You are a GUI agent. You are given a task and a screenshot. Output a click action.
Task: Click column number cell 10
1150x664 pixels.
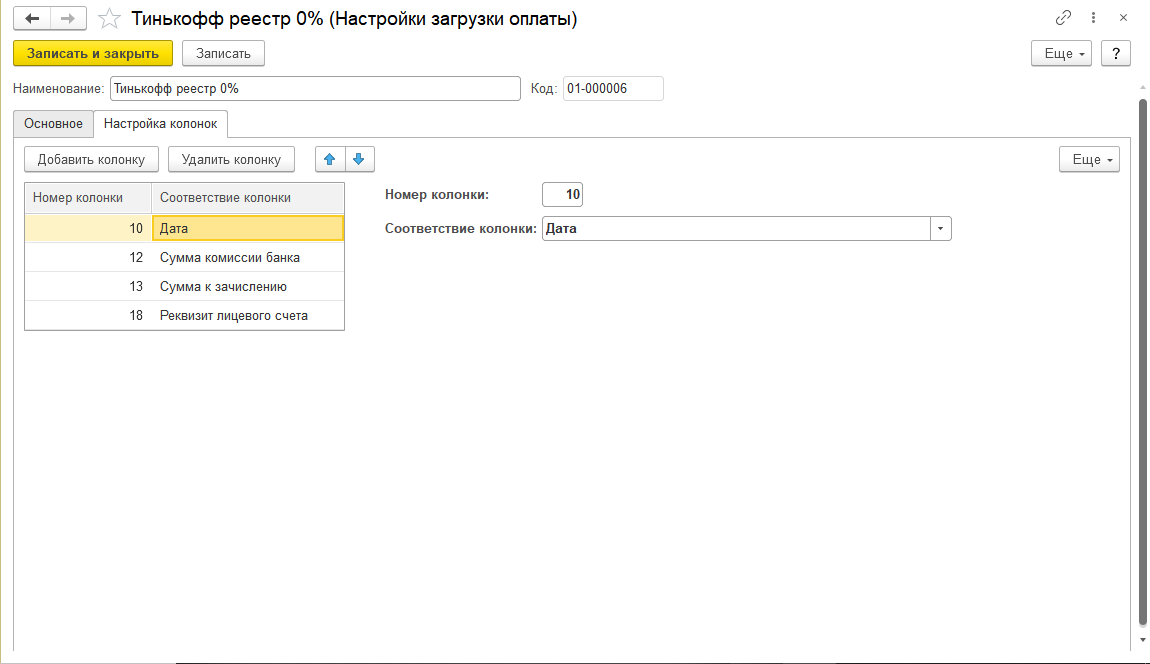pyautogui.click(x=88, y=228)
